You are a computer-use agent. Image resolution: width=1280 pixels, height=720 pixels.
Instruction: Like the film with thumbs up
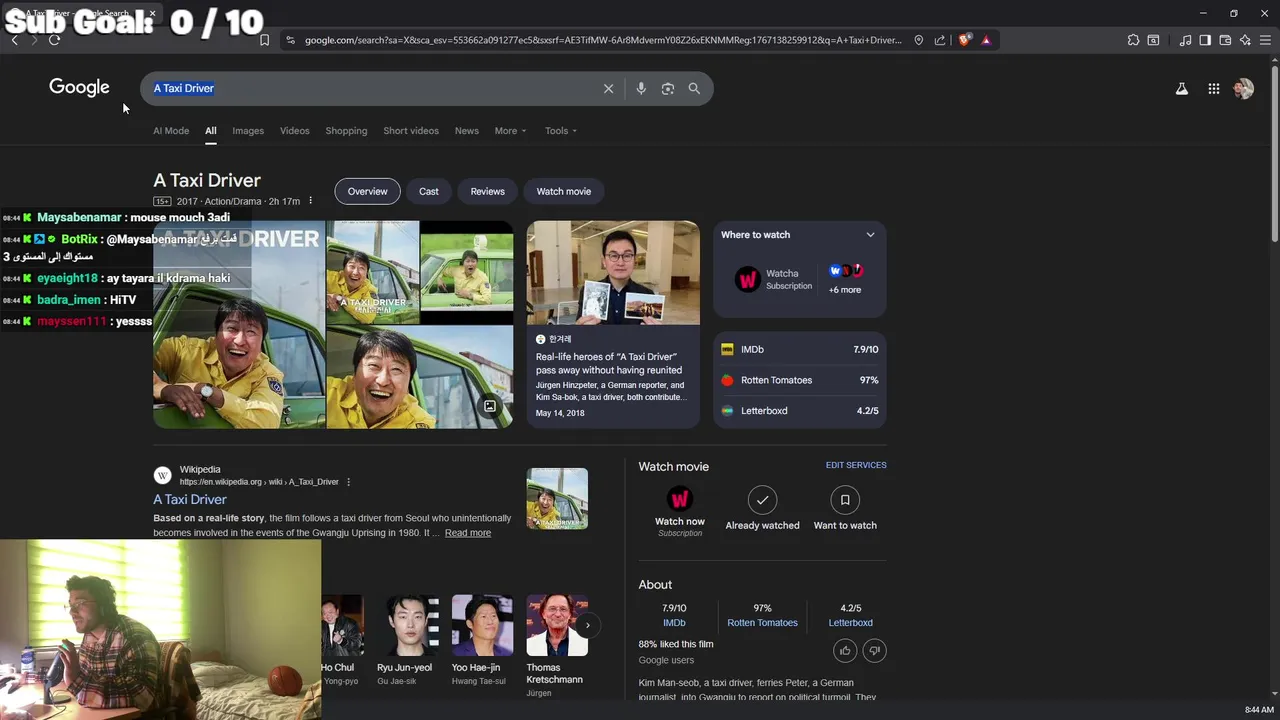845,651
